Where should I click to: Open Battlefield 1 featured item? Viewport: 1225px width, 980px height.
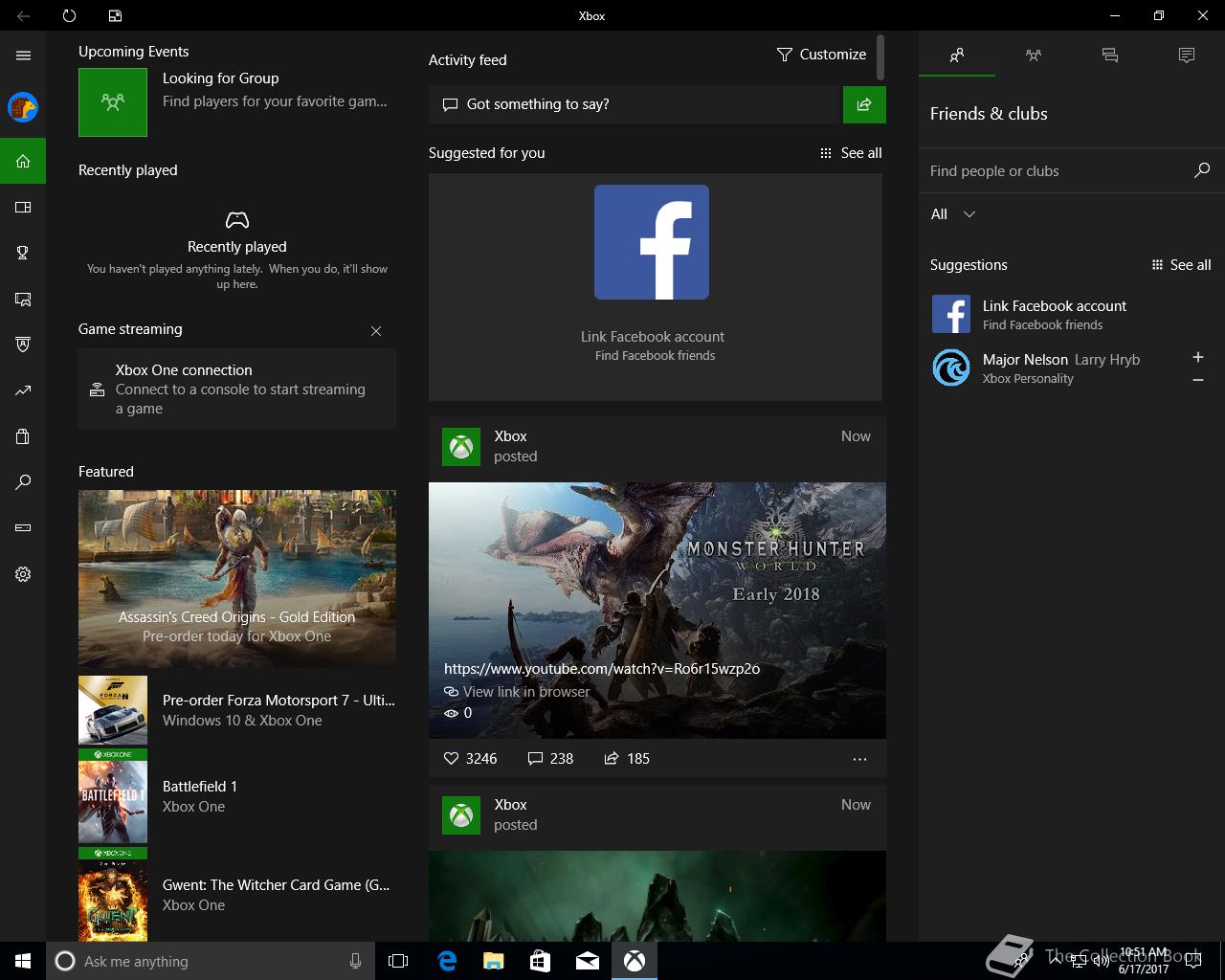coord(237,796)
